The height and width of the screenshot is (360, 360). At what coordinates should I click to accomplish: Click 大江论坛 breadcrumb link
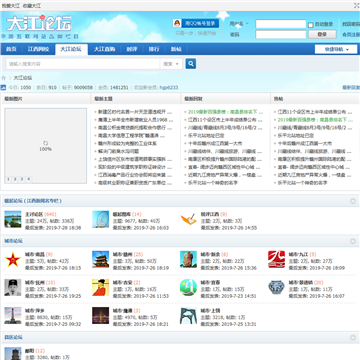23,78
